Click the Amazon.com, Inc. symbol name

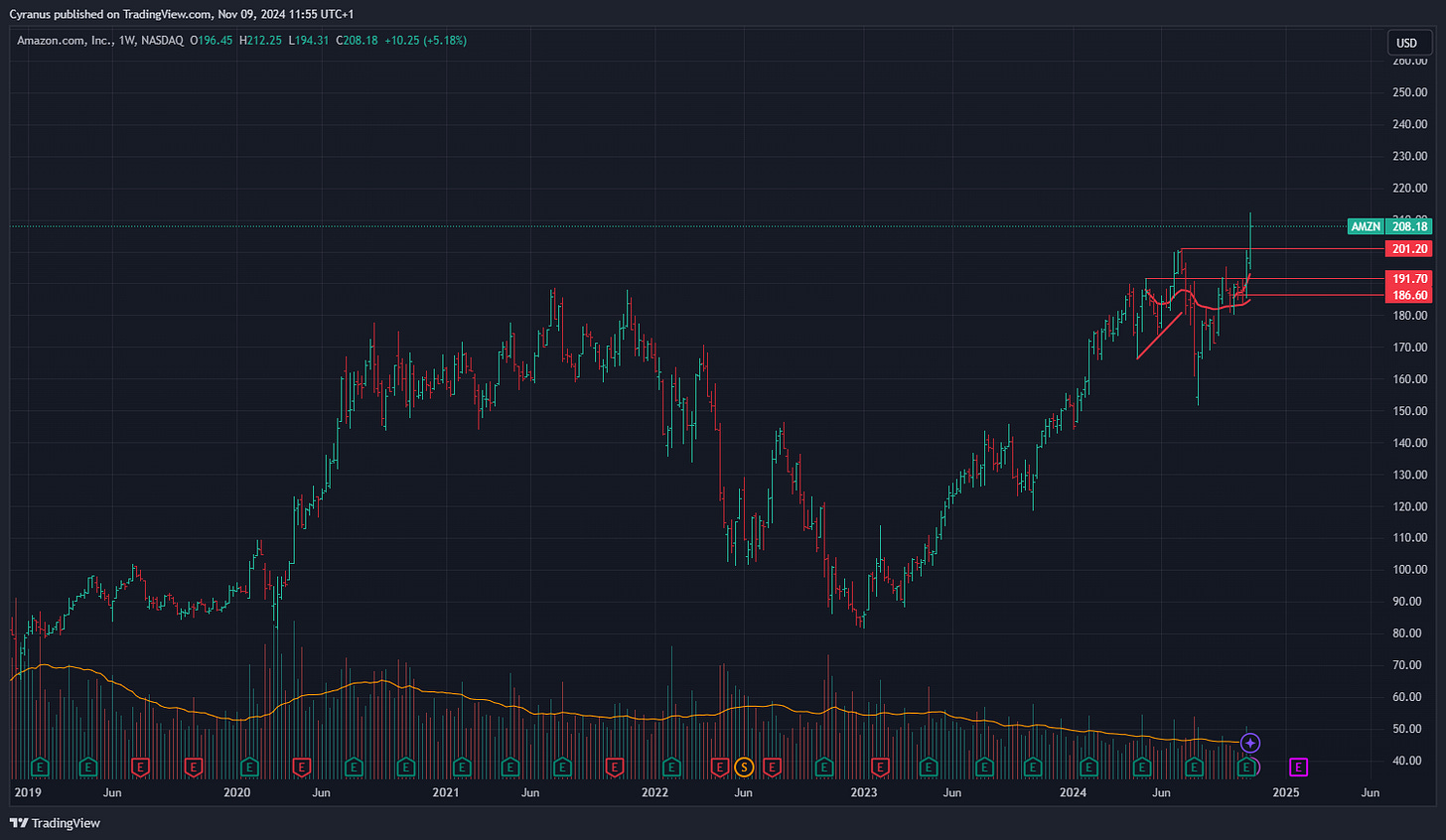[65, 41]
